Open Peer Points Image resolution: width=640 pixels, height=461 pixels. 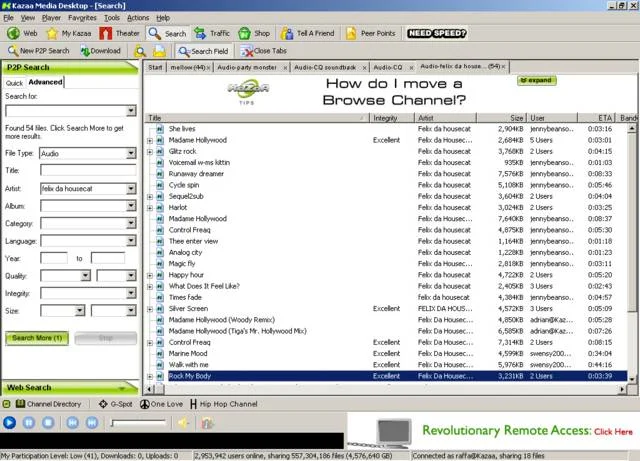pyautogui.click(x=371, y=33)
